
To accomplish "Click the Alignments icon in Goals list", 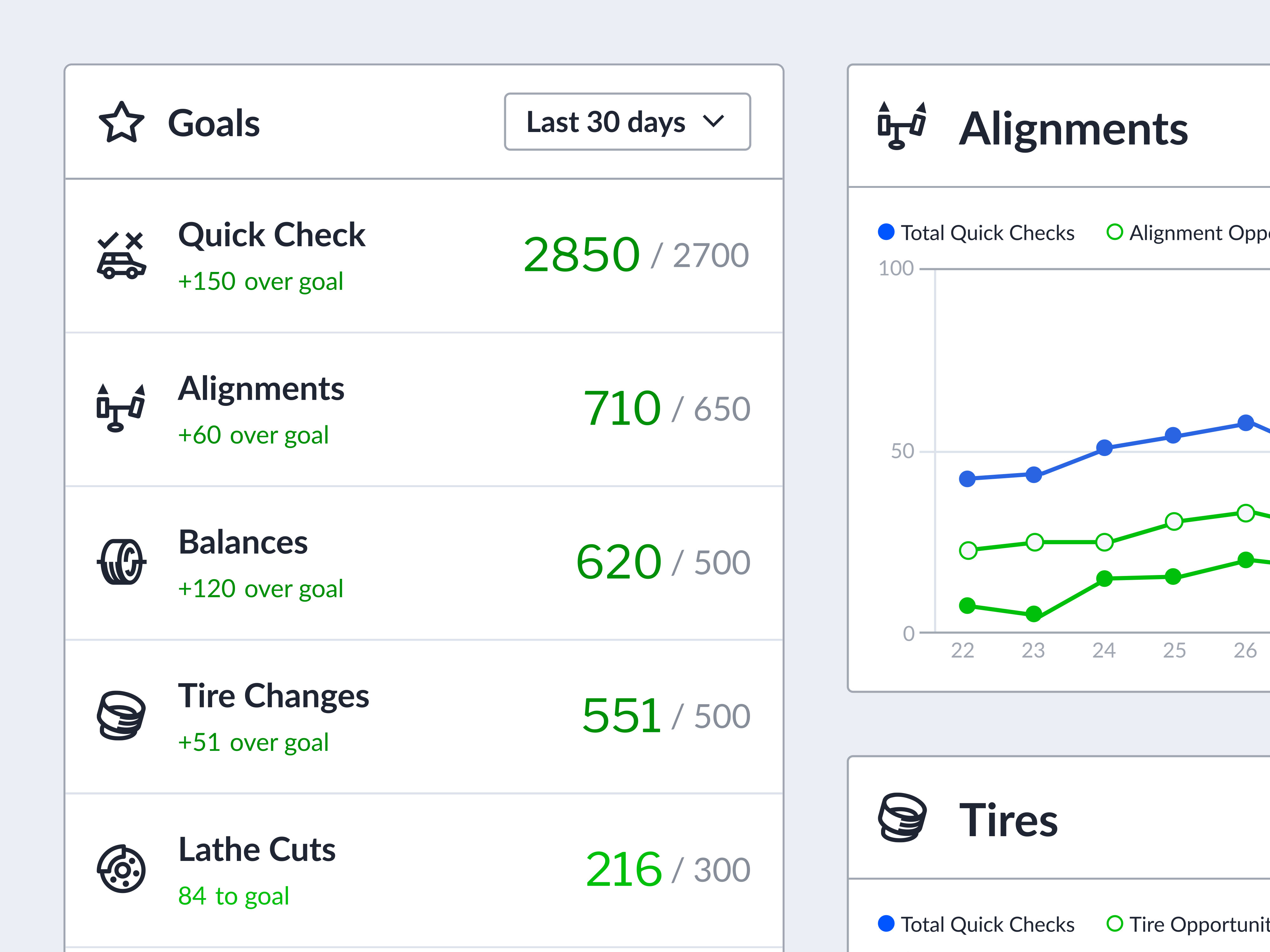I will click(121, 408).
